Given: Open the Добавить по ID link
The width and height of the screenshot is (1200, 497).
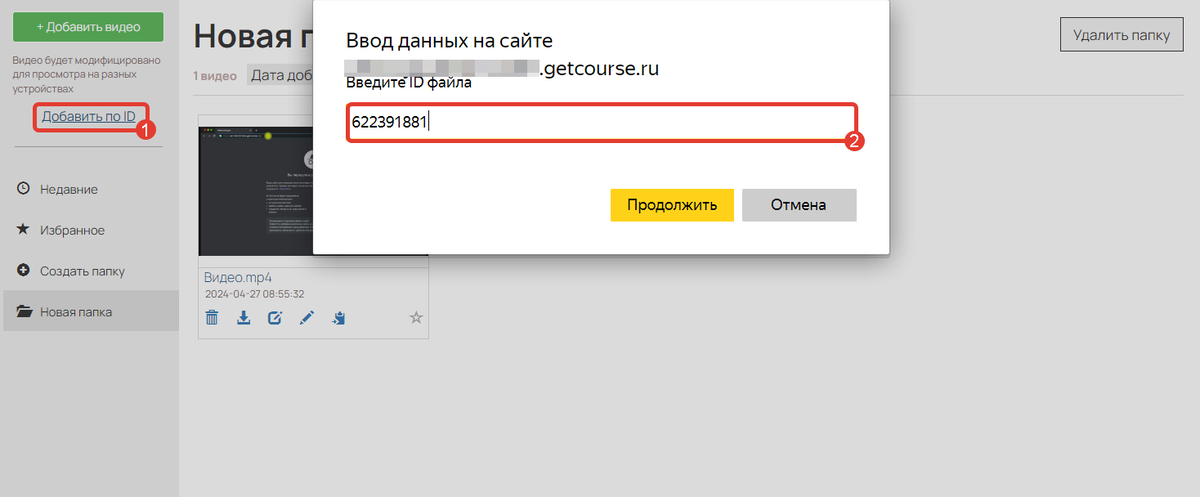Looking at the screenshot, I should pos(89,118).
